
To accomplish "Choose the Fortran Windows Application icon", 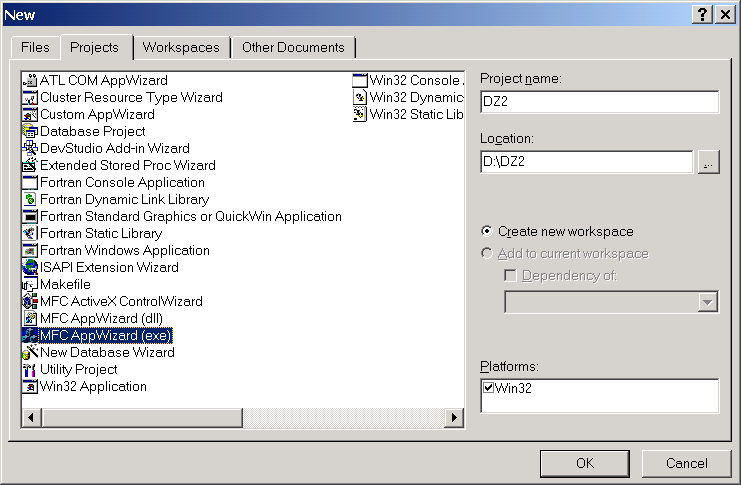I will [x=30, y=251].
